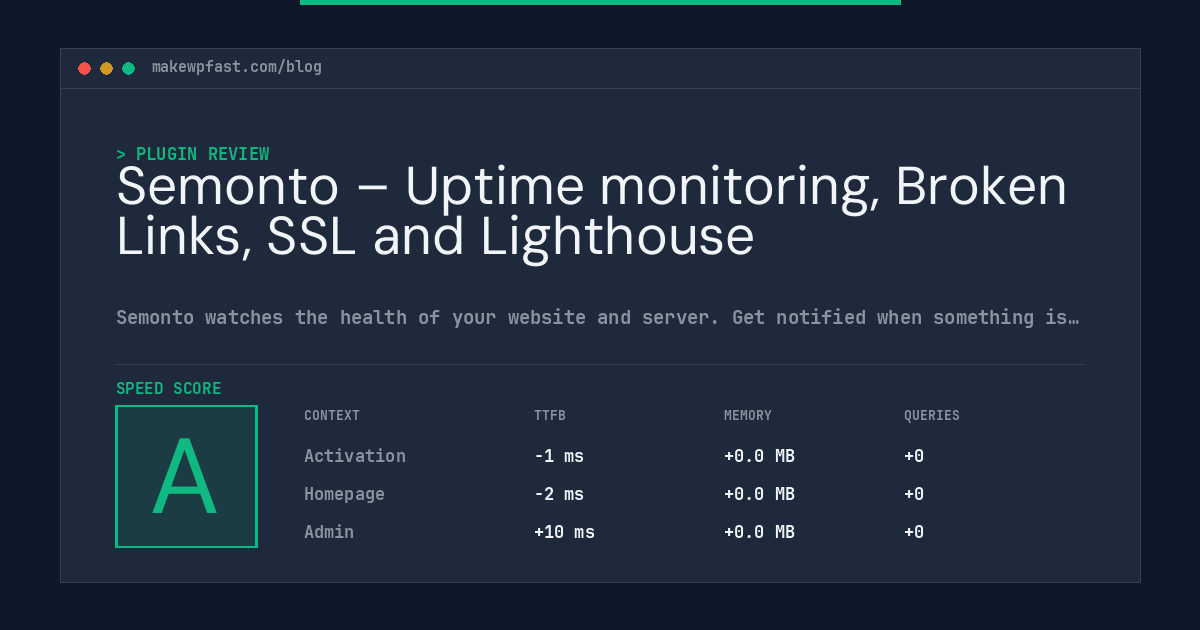Click the Admin memory value +0.0 MB
This screenshot has width=1200, height=630.
click(759, 532)
